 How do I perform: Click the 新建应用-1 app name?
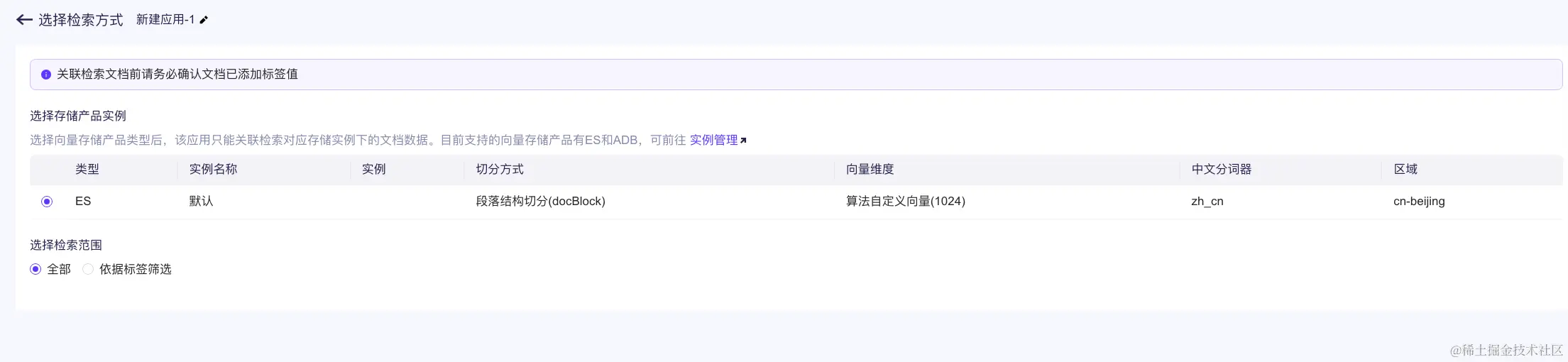[x=165, y=20]
